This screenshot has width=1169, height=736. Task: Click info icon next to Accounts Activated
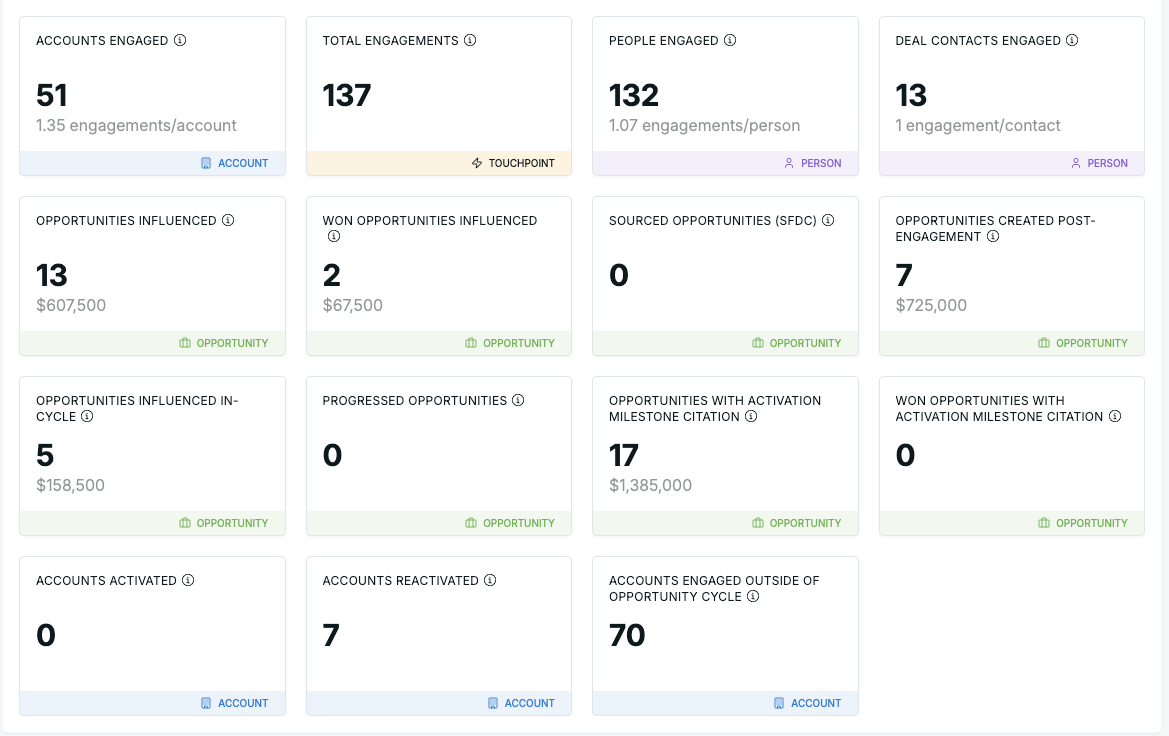click(x=188, y=580)
